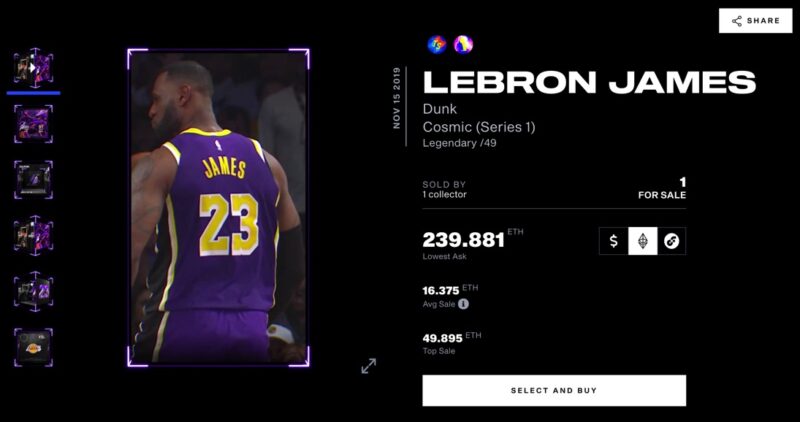Switch price display to the third currency icon
This screenshot has width=800, height=422.
[x=671, y=241]
